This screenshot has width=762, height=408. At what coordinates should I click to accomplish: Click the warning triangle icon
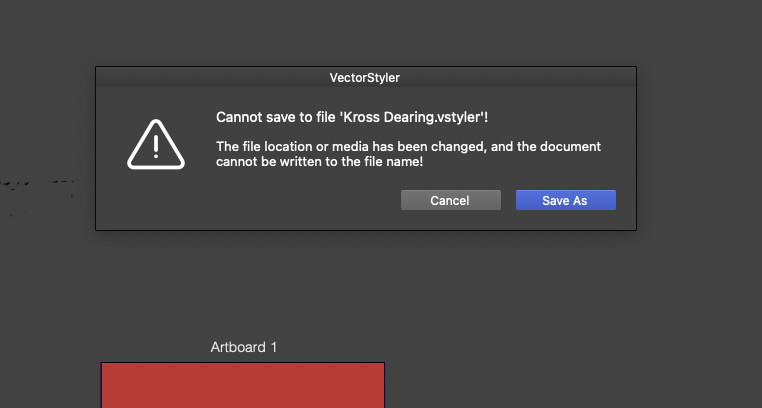tap(156, 145)
